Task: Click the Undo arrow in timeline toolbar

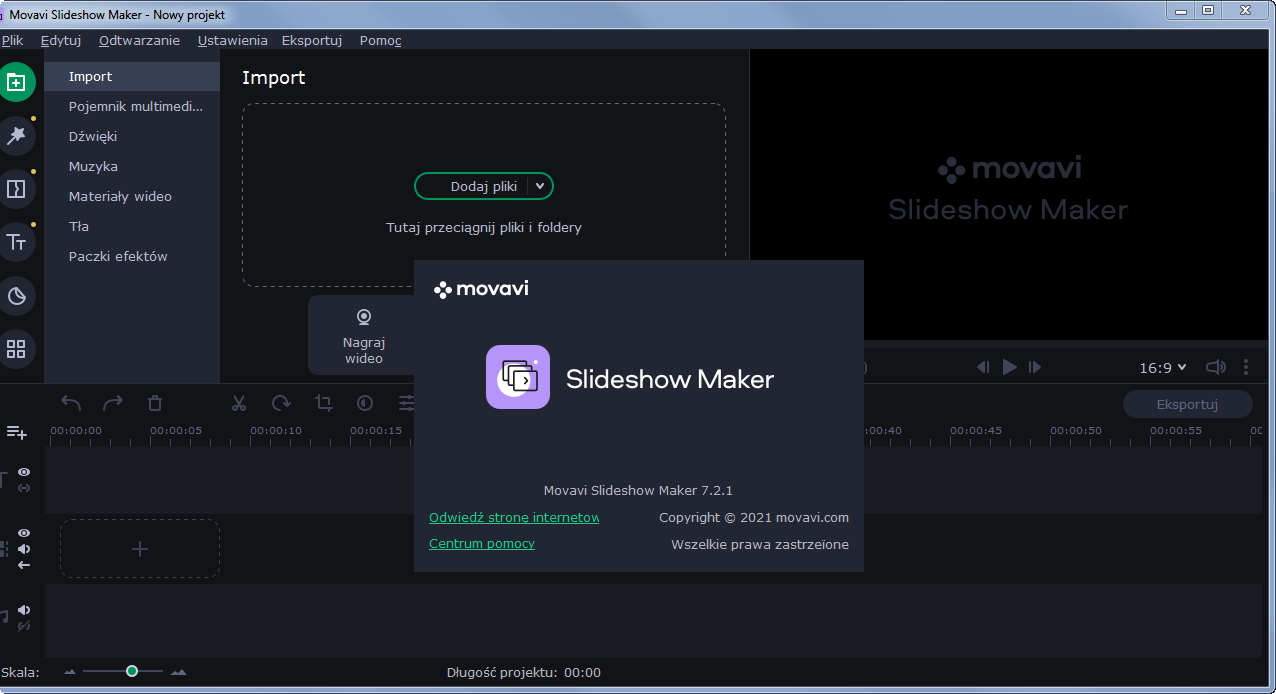Action: pyautogui.click(x=71, y=403)
